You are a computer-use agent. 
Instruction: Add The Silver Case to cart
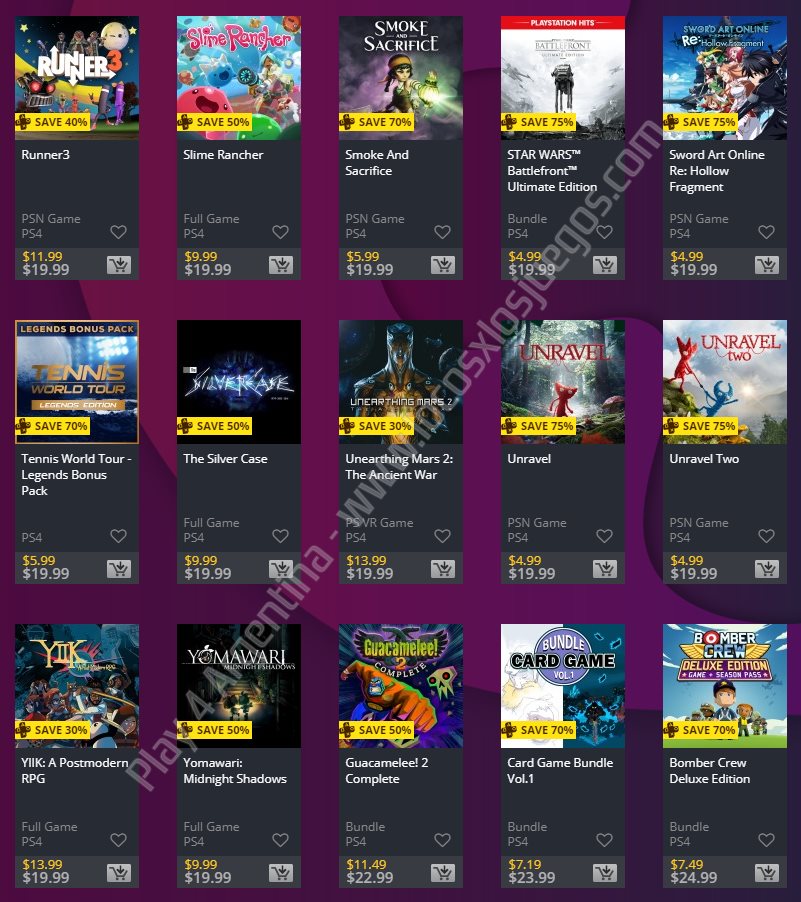pyautogui.click(x=281, y=569)
